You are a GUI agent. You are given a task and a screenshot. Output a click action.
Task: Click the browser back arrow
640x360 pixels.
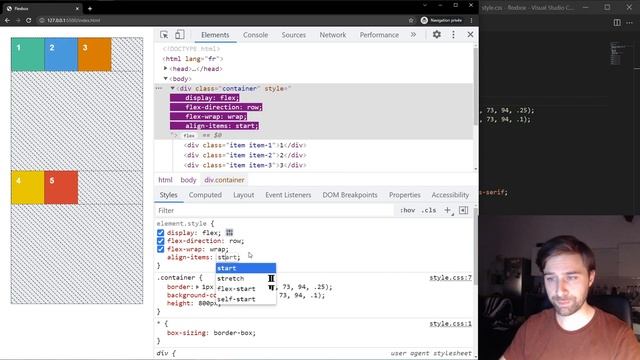coord(7,20)
